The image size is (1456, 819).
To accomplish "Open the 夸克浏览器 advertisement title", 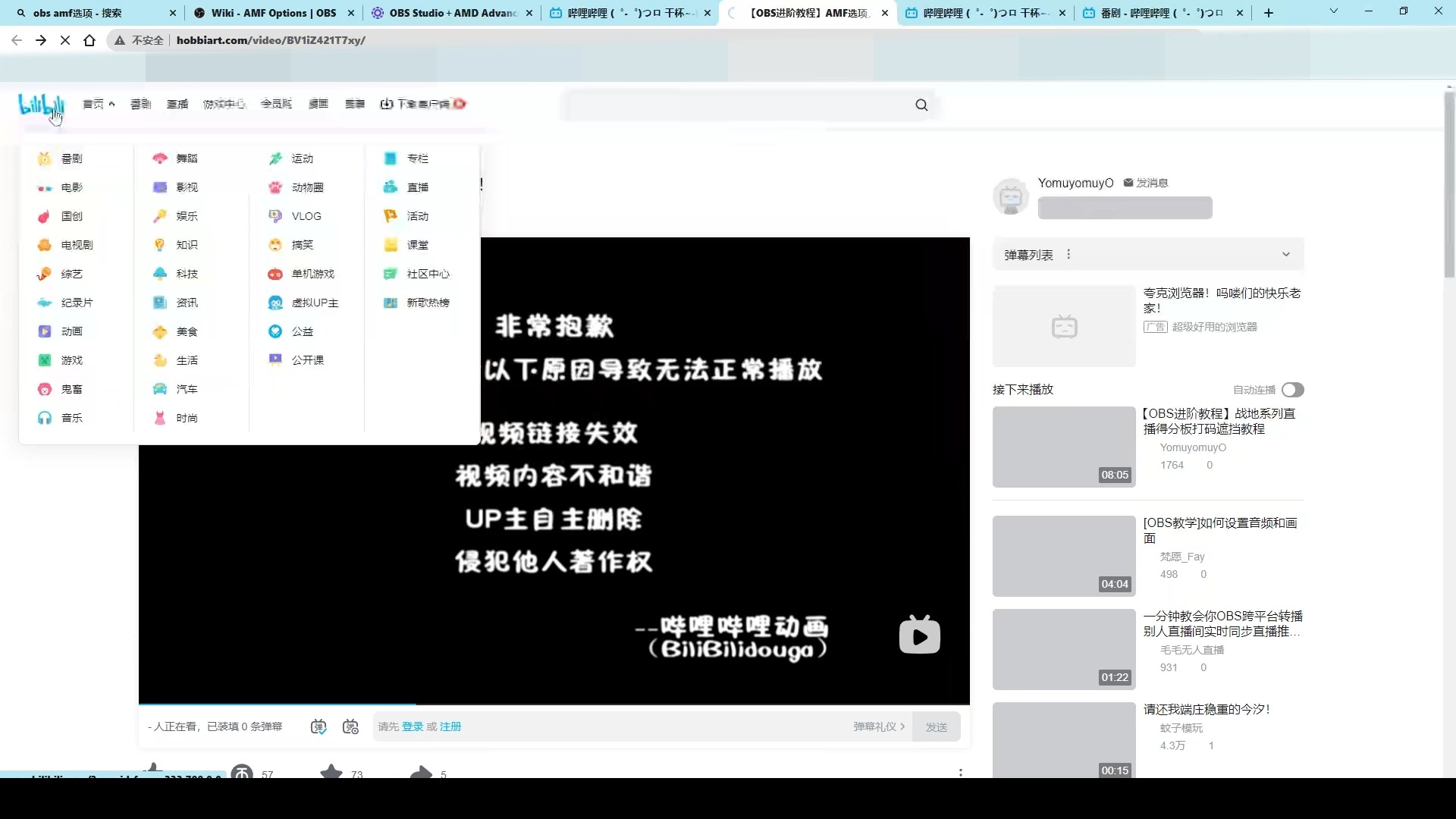I will pos(1222,300).
